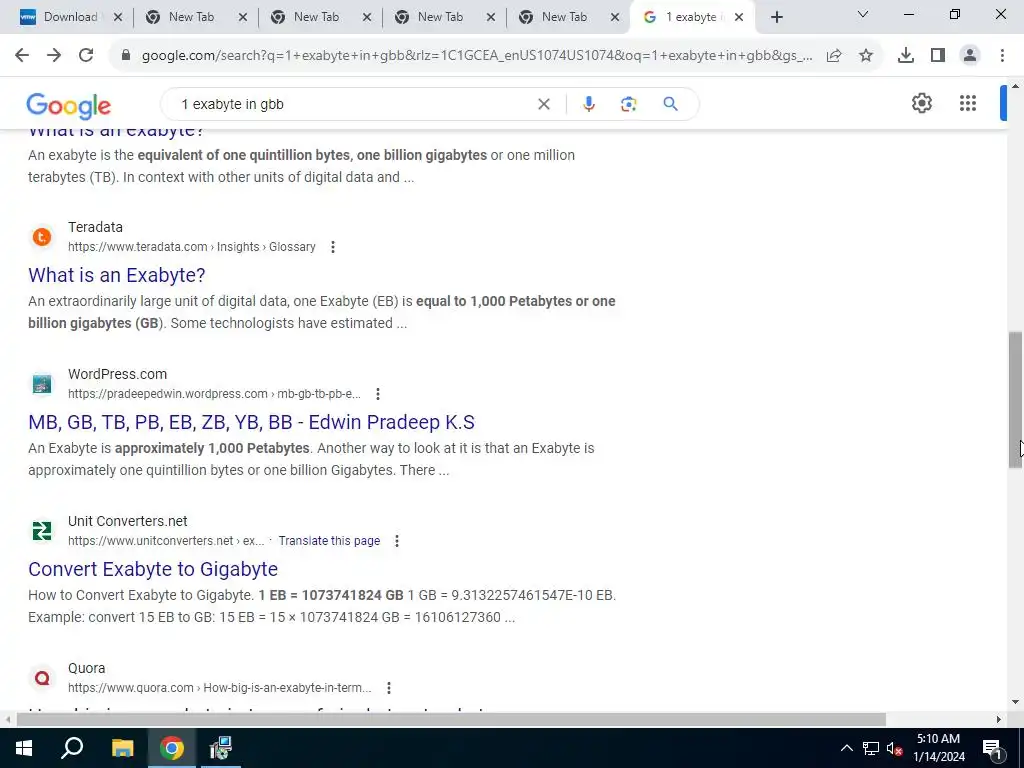
Task: Start voice search microphone
Action: pyautogui.click(x=588, y=104)
